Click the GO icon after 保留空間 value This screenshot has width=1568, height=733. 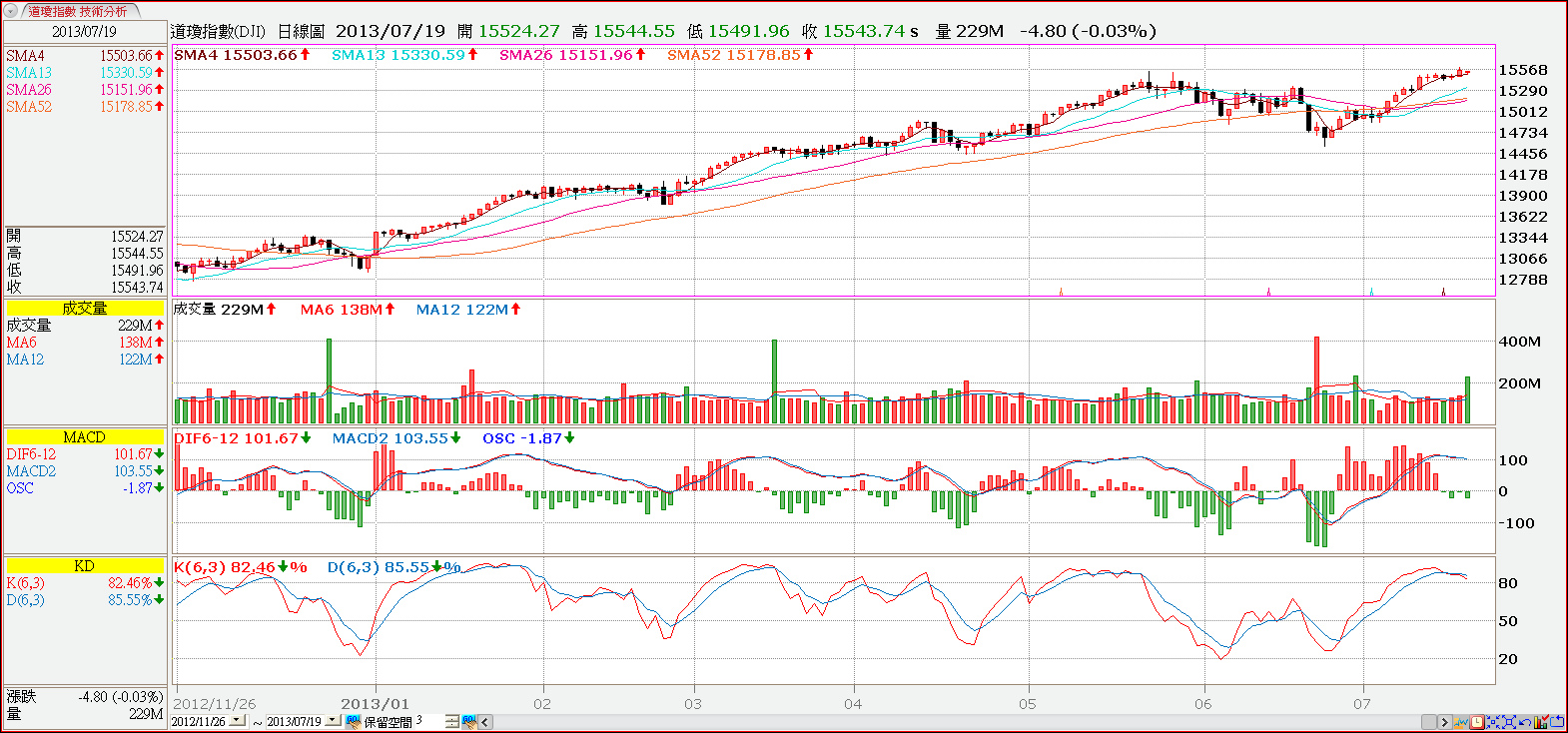468,721
